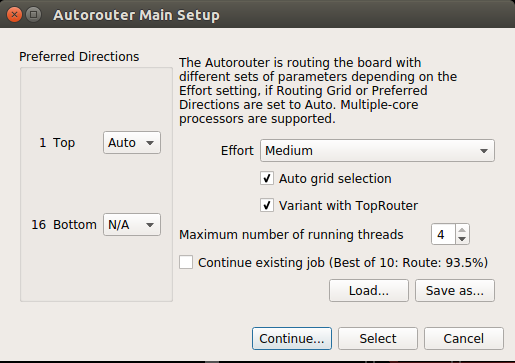Screen dimensions: 515x363
Task: Click the maximize window button in title bar
Action: click(x=33, y=15)
